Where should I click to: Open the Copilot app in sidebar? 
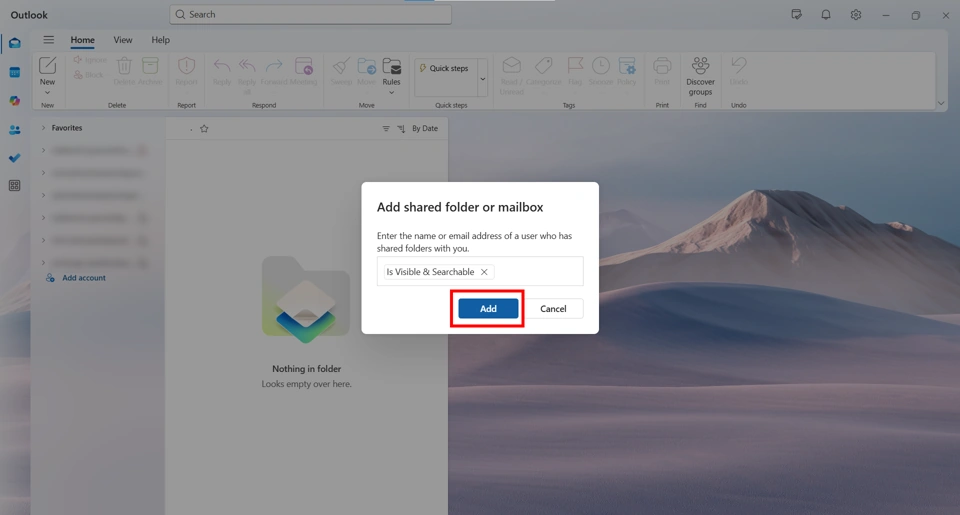(15, 100)
